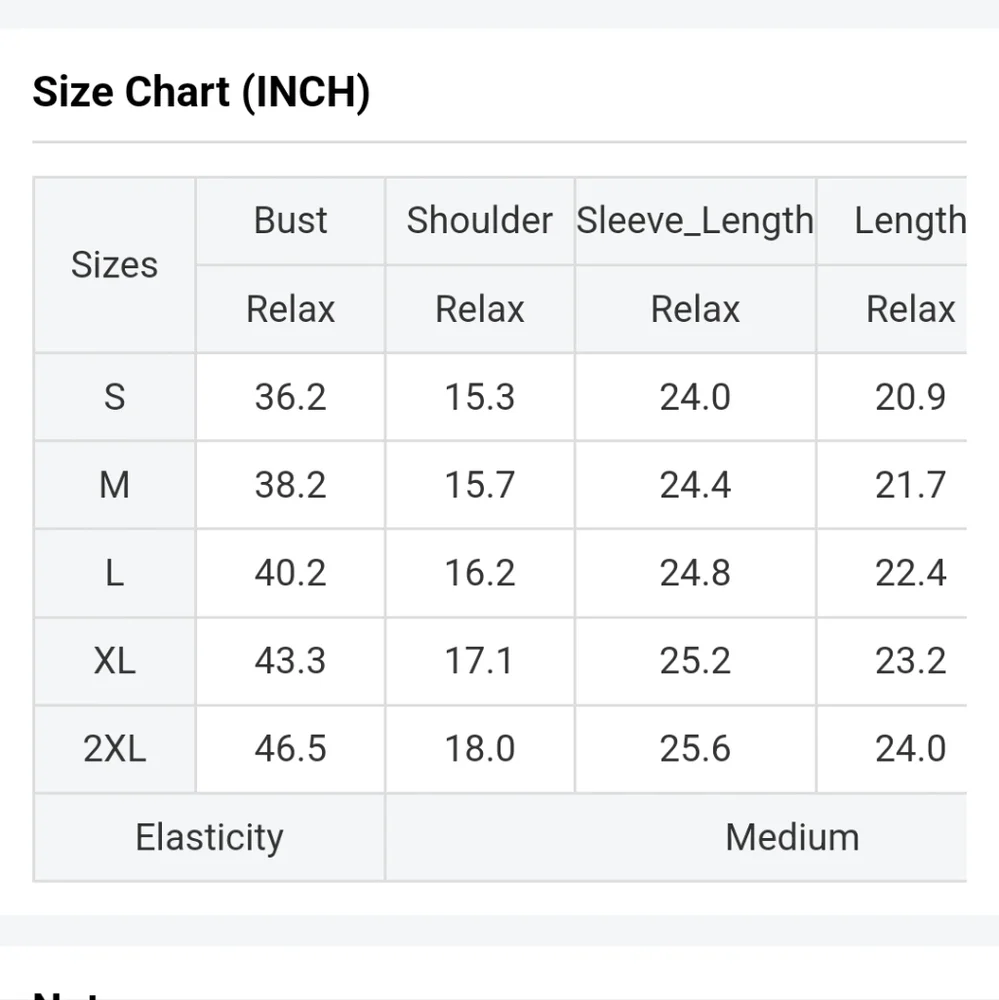Select the 17.1 shoulder value for XL
This screenshot has width=999, height=1000.
pos(479,661)
